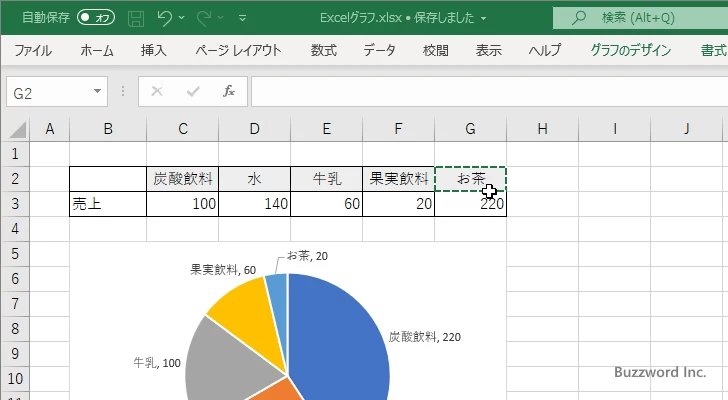The image size is (728, 400).
Task: Click the cell containing 牛乳 in table
Action: 326,179
